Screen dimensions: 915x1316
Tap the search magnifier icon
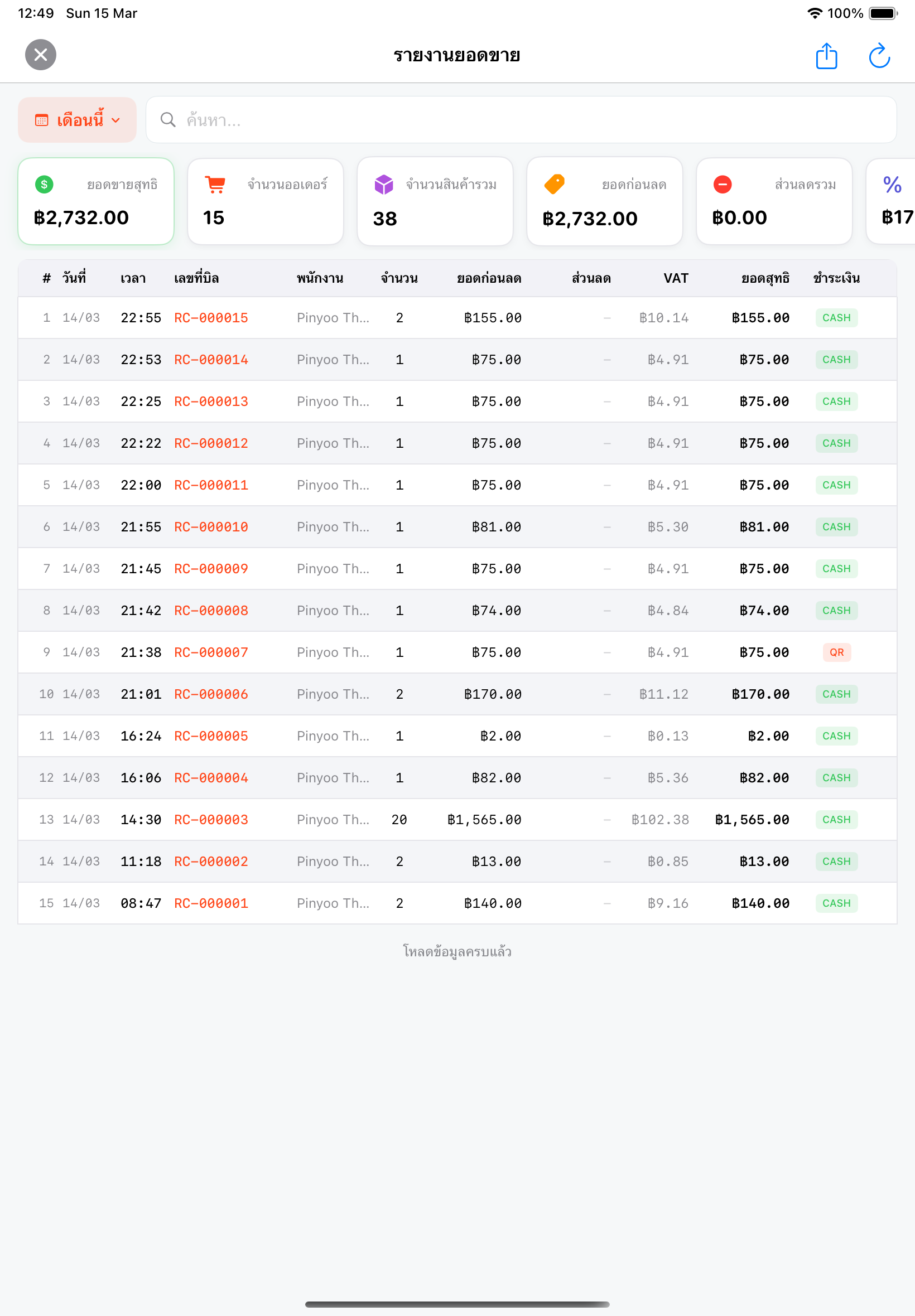tap(168, 120)
